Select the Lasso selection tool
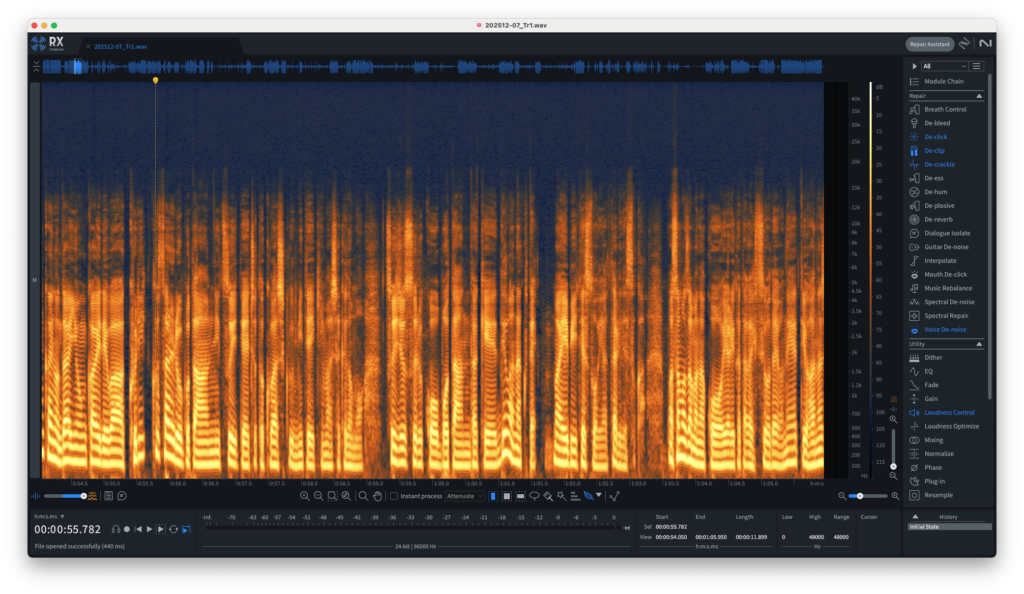The image size is (1024, 594). pyautogui.click(x=534, y=496)
